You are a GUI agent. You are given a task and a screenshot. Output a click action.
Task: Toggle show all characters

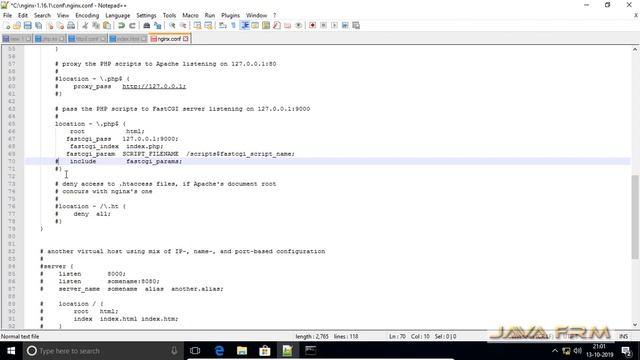[233, 25]
